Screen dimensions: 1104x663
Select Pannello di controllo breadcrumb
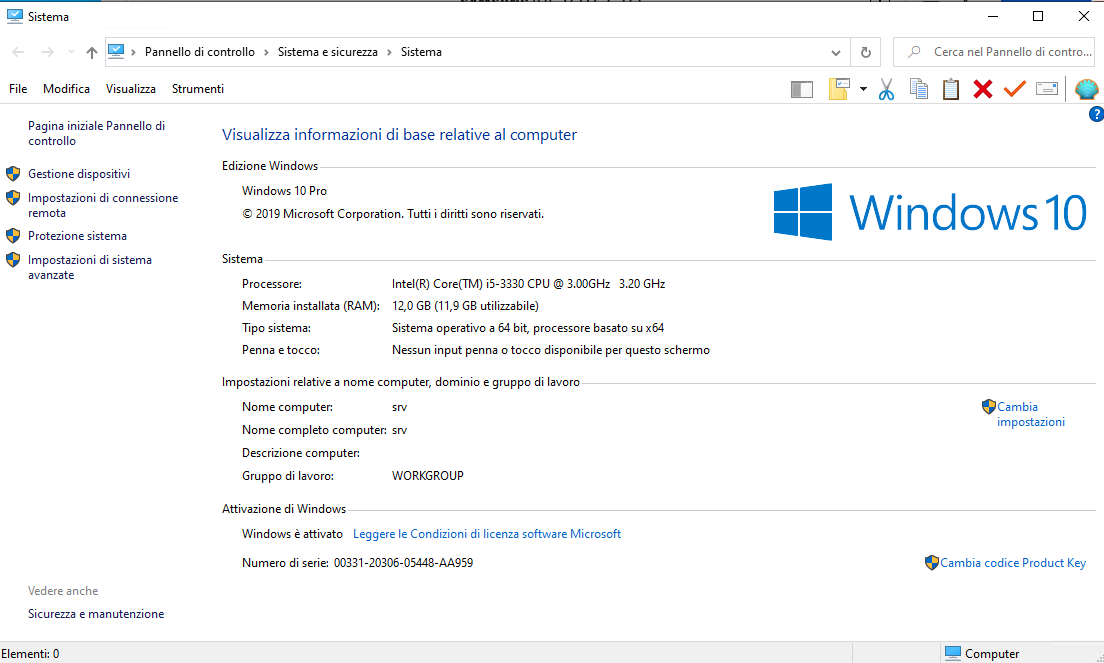[200, 52]
